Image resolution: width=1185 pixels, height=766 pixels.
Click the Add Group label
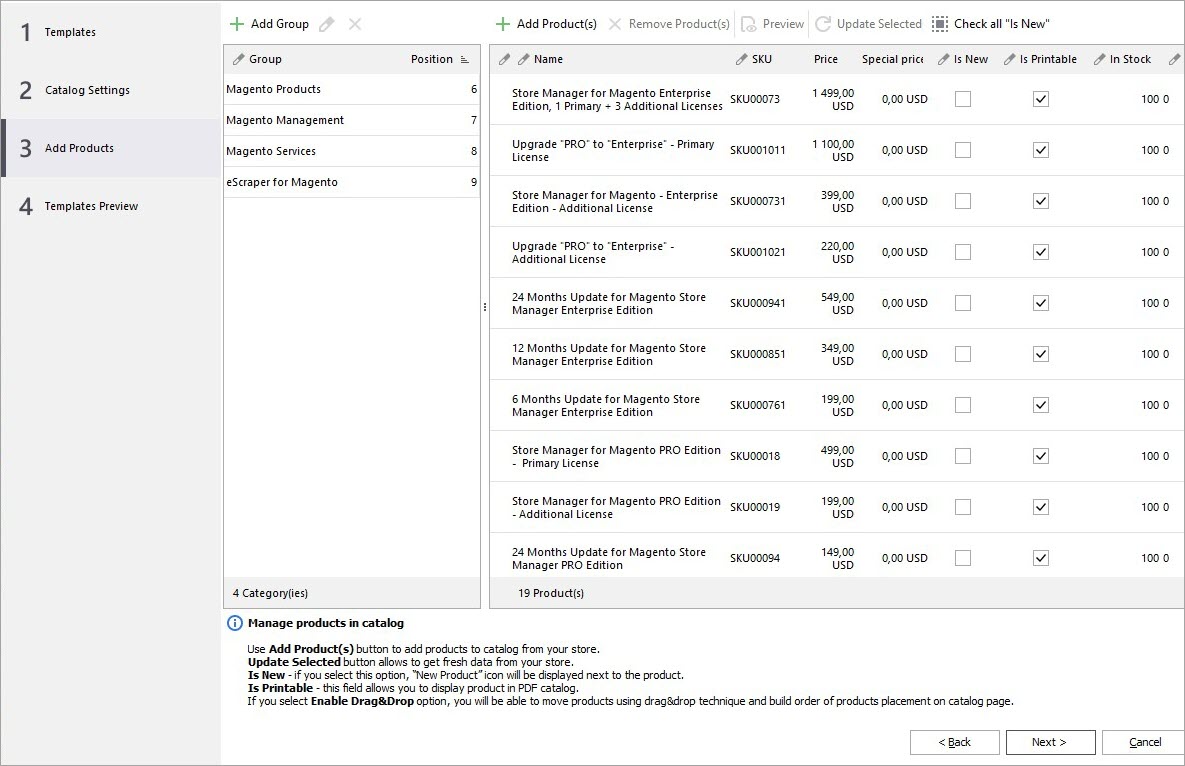click(280, 24)
